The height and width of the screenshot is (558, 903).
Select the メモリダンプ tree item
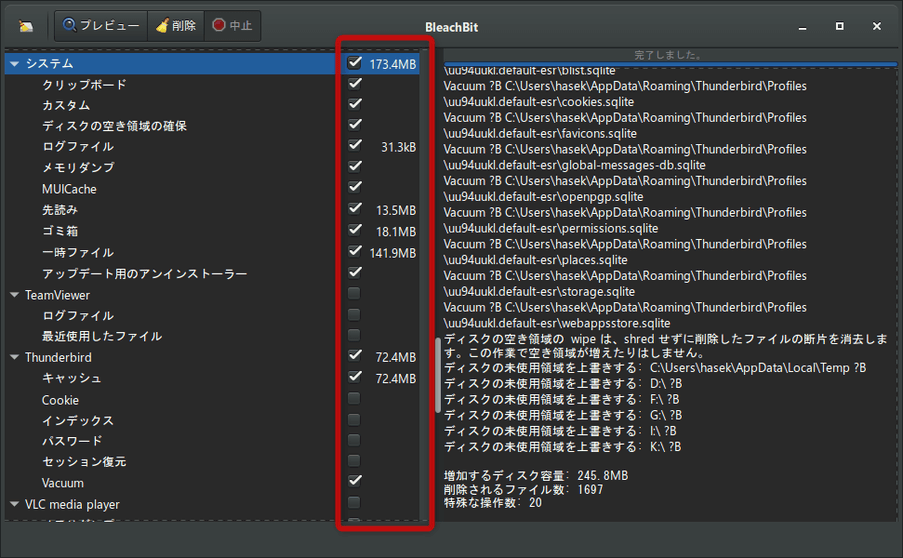coord(78,168)
